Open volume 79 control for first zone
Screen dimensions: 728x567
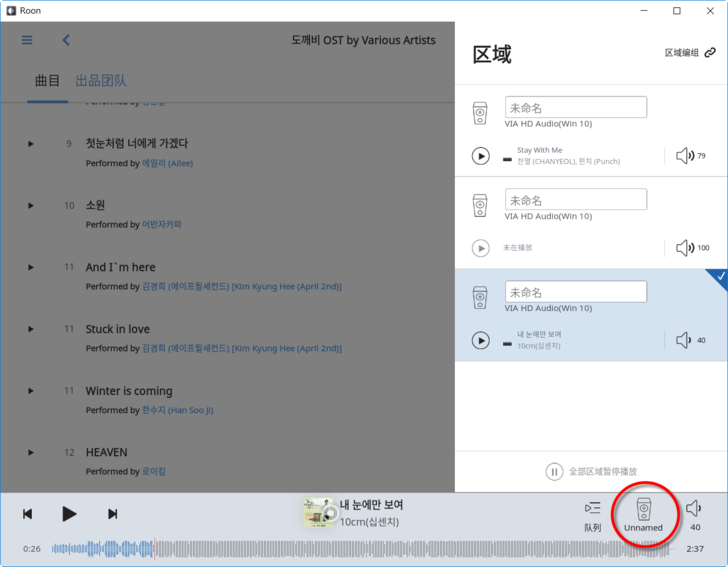coord(690,156)
